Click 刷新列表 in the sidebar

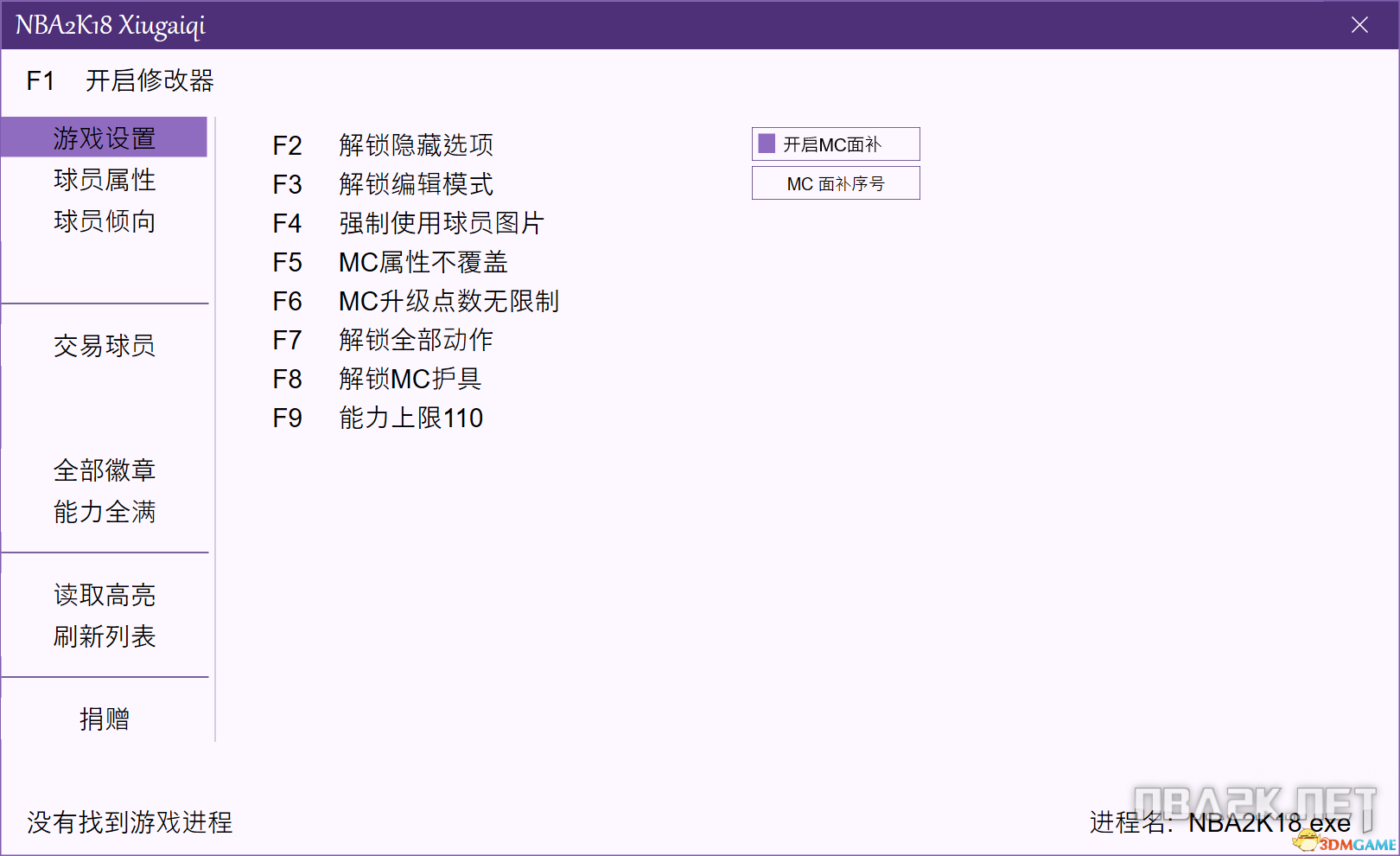(104, 636)
